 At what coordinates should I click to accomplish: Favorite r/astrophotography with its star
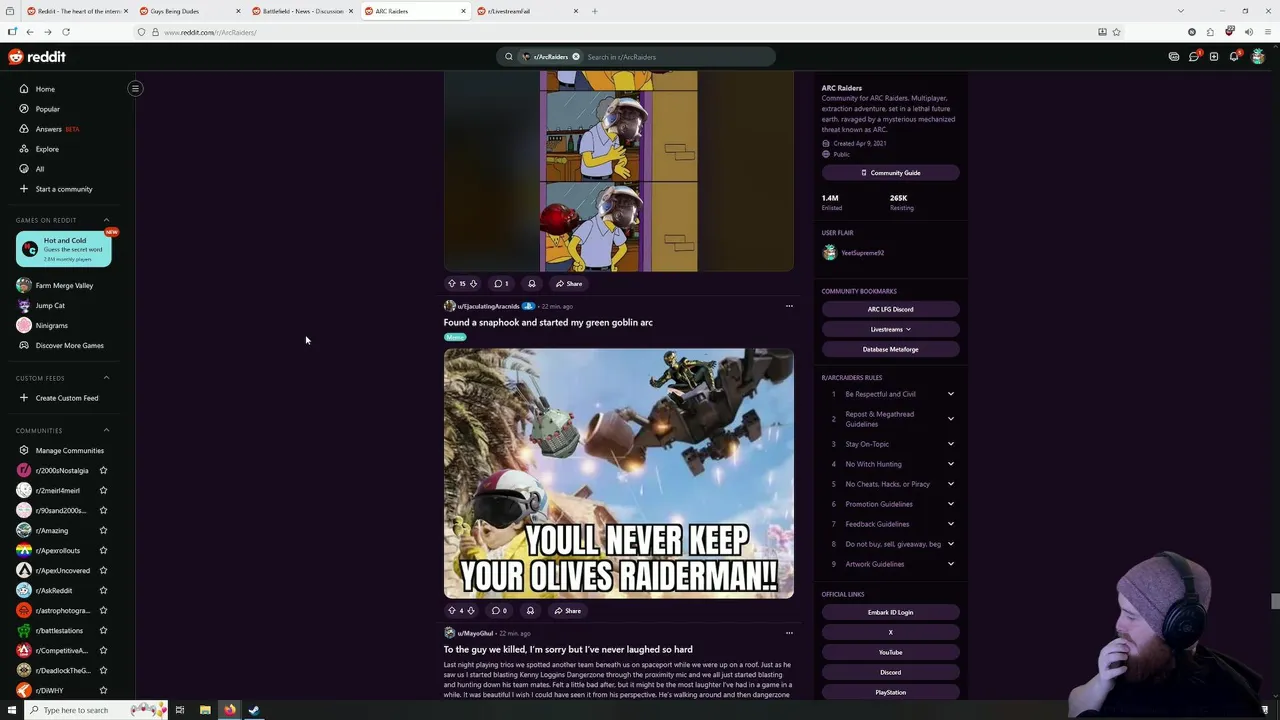pos(103,610)
